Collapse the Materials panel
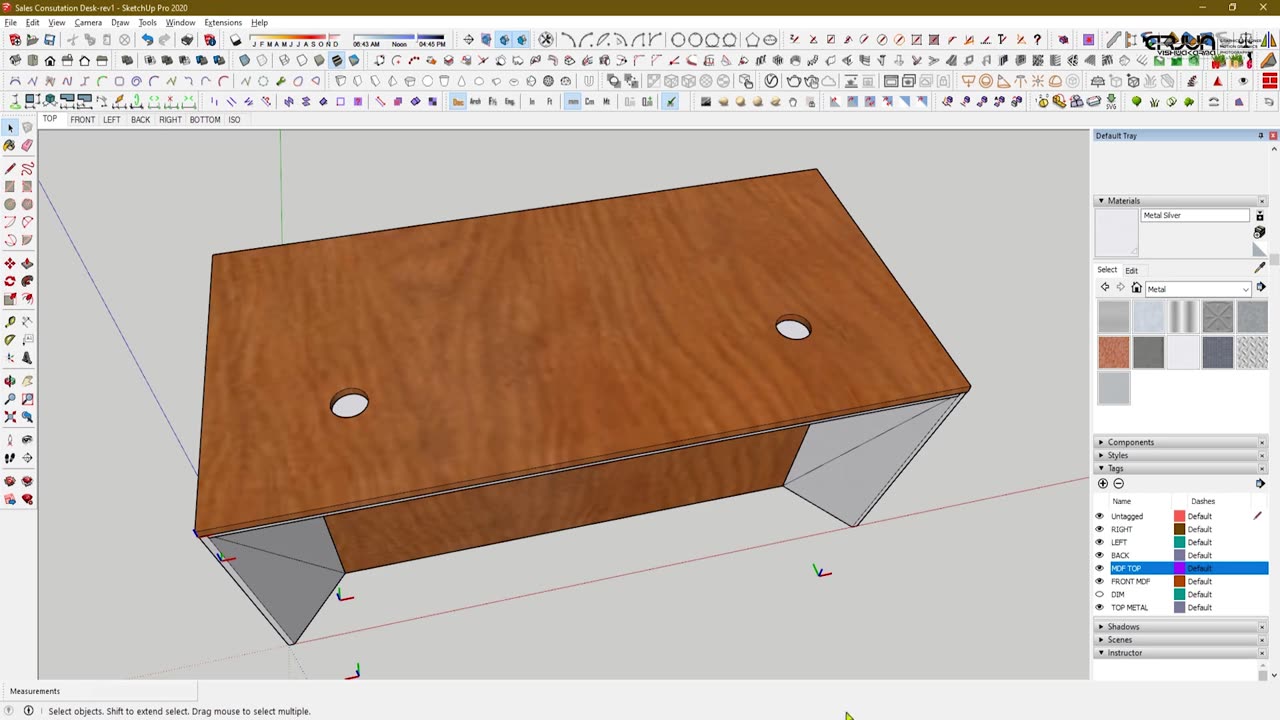The width and height of the screenshot is (1280, 720). 1101,201
